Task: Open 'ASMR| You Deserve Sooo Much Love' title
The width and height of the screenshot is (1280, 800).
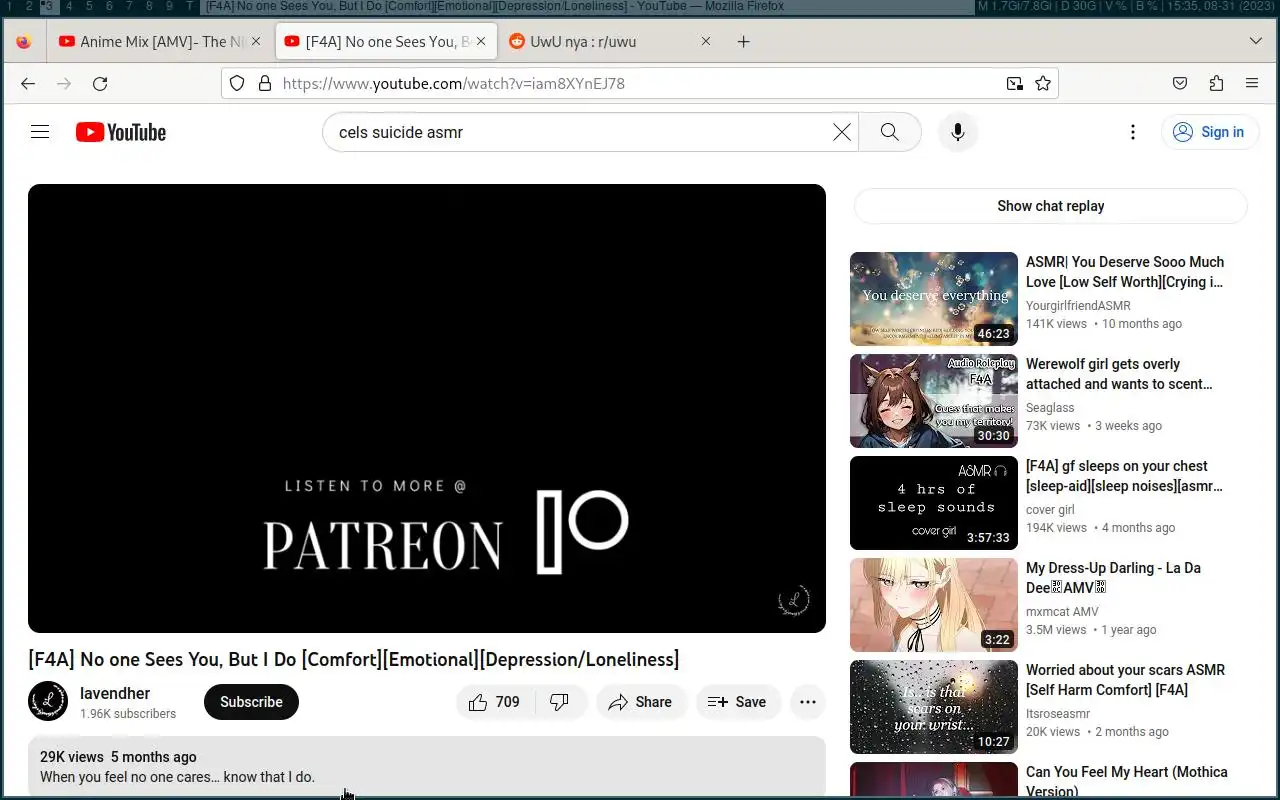Action: click(1125, 272)
